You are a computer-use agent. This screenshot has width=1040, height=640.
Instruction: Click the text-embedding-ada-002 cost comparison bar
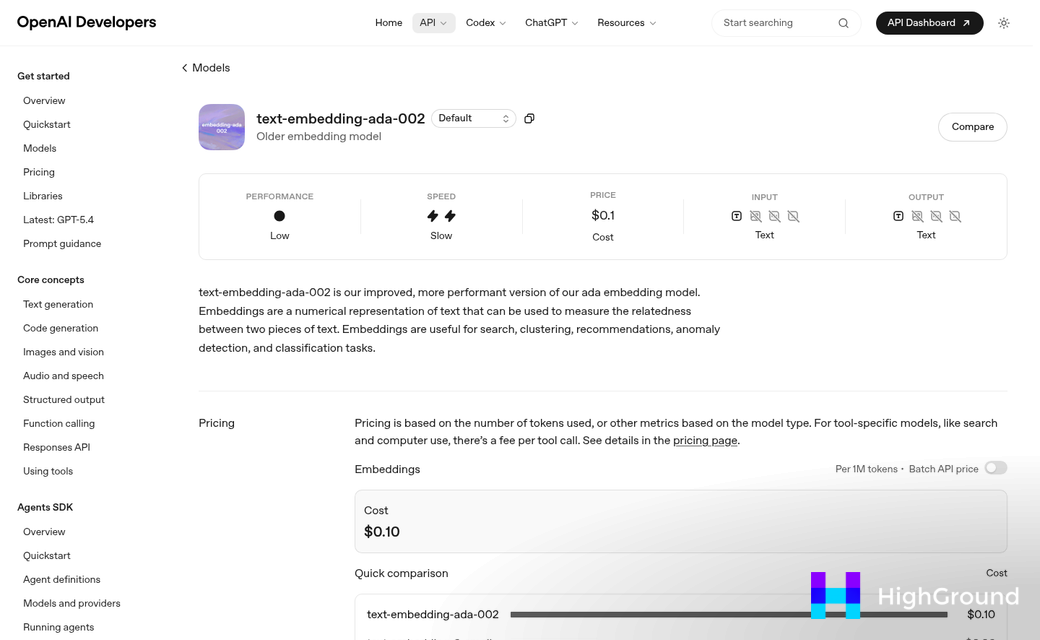pyautogui.click(x=727, y=614)
